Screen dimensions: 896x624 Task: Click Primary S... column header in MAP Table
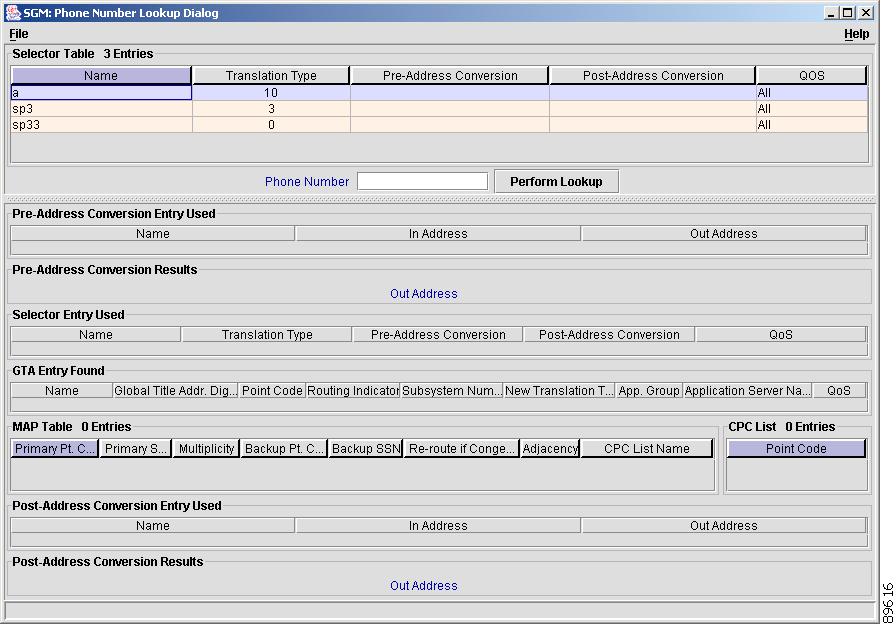pos(135,449)
